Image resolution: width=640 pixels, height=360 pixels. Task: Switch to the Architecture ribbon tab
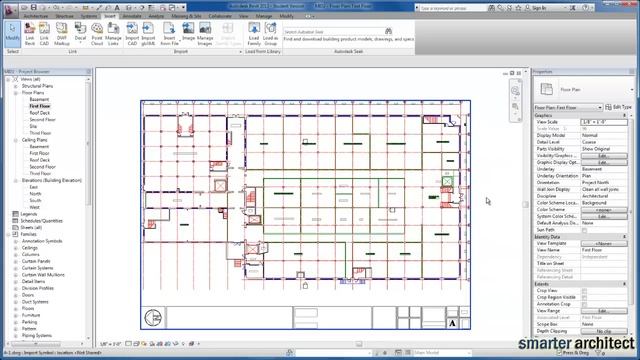click(36, 16)
